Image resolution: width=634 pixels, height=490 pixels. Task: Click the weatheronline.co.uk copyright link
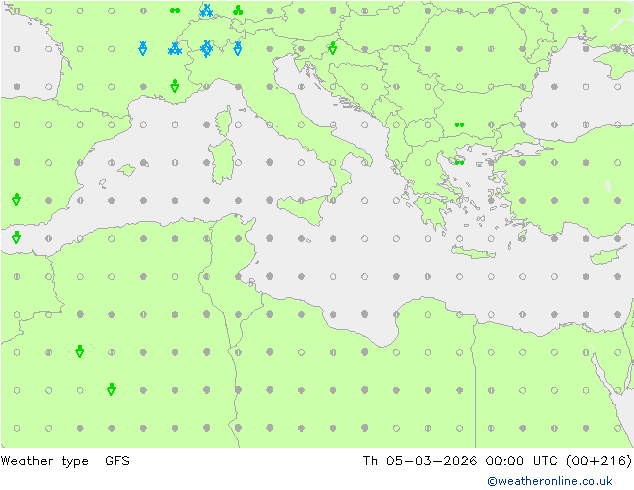pyautogui.click(x=550, y=481)
